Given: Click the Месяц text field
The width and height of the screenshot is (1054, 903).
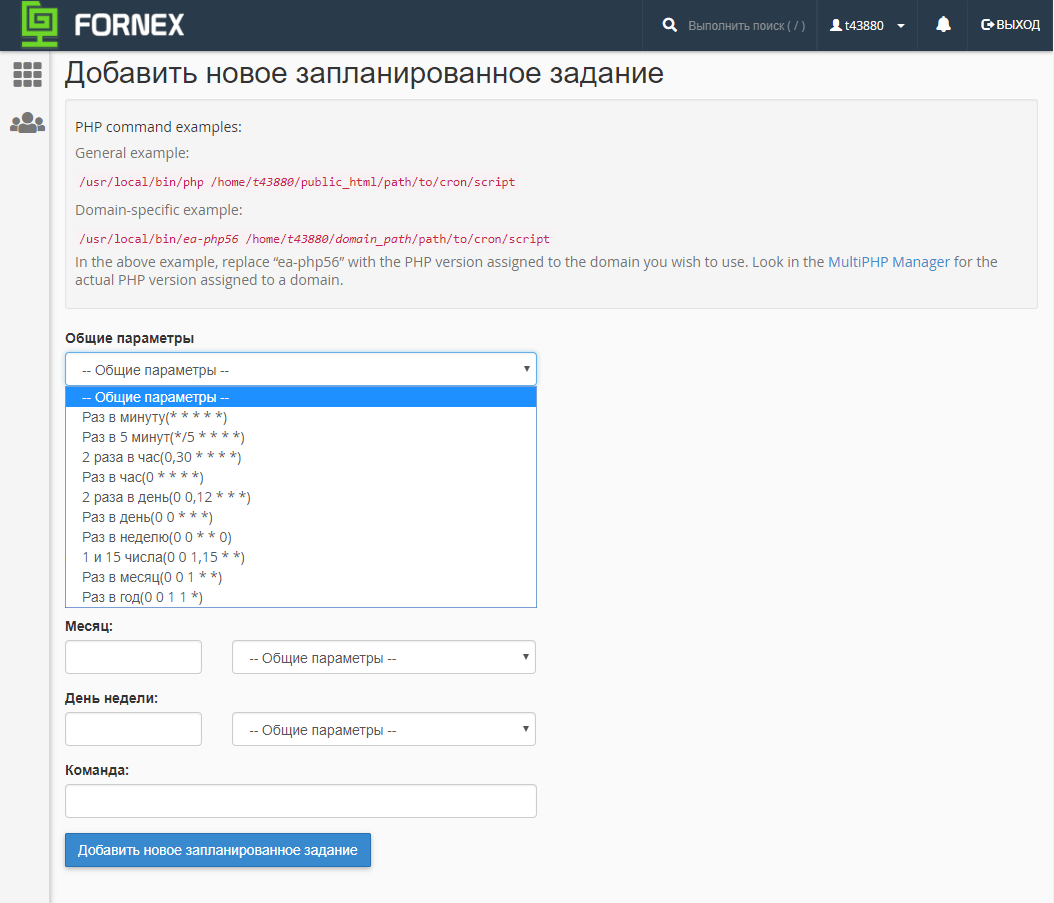Looking at the screenshot, I should pyautogui.click(x=133, y=658).
